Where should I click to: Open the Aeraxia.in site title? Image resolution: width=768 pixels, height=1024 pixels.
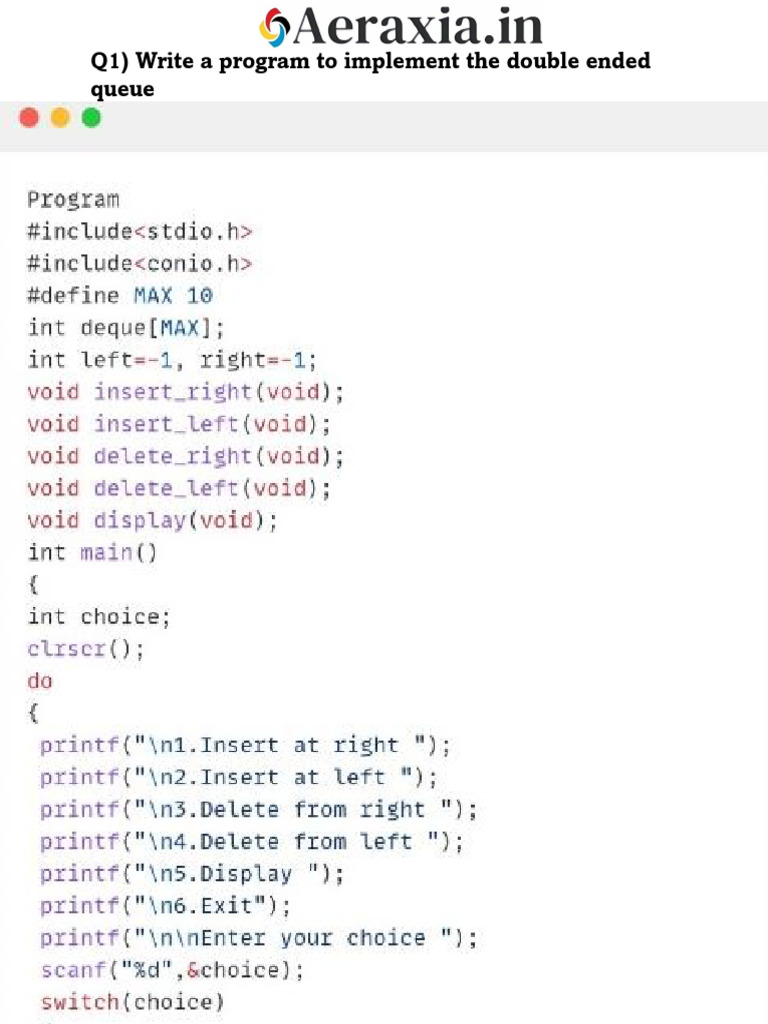click(418, 26)
